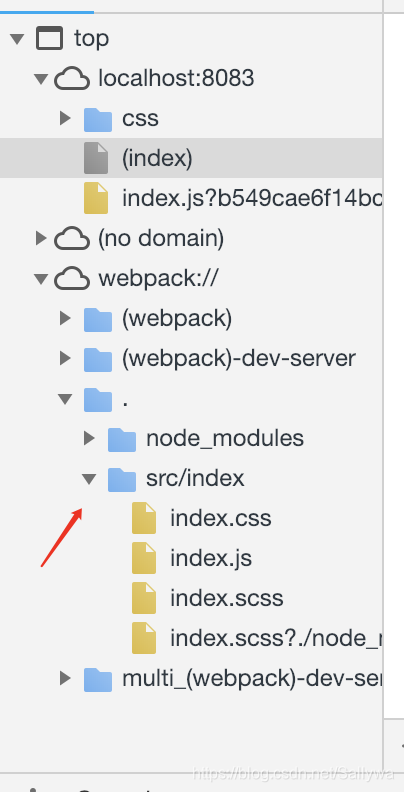Click the (no domain) cloud icon
The height and width of the screenshot is (792, 404).
point(72,238)
